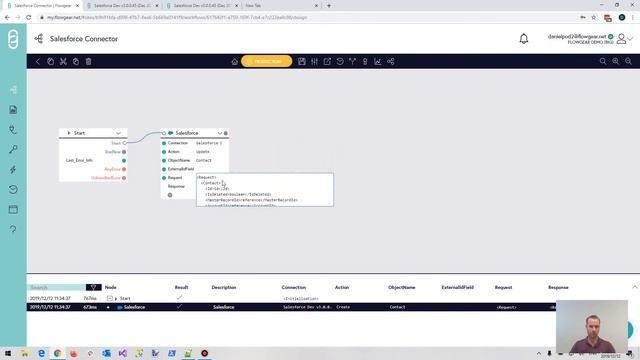640x360 pixels.
Task: Save the workflow with the floppy disk icon
Action: 302,62
